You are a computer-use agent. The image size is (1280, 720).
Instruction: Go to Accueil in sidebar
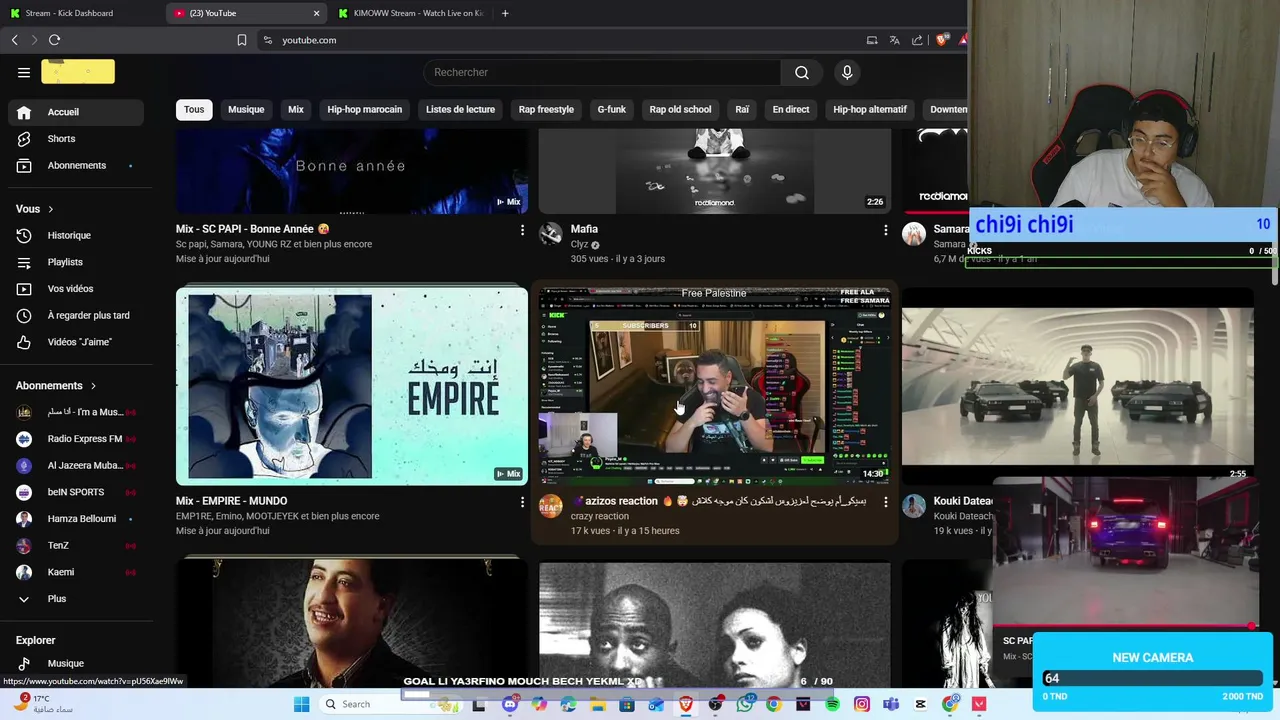pos(76,112)
